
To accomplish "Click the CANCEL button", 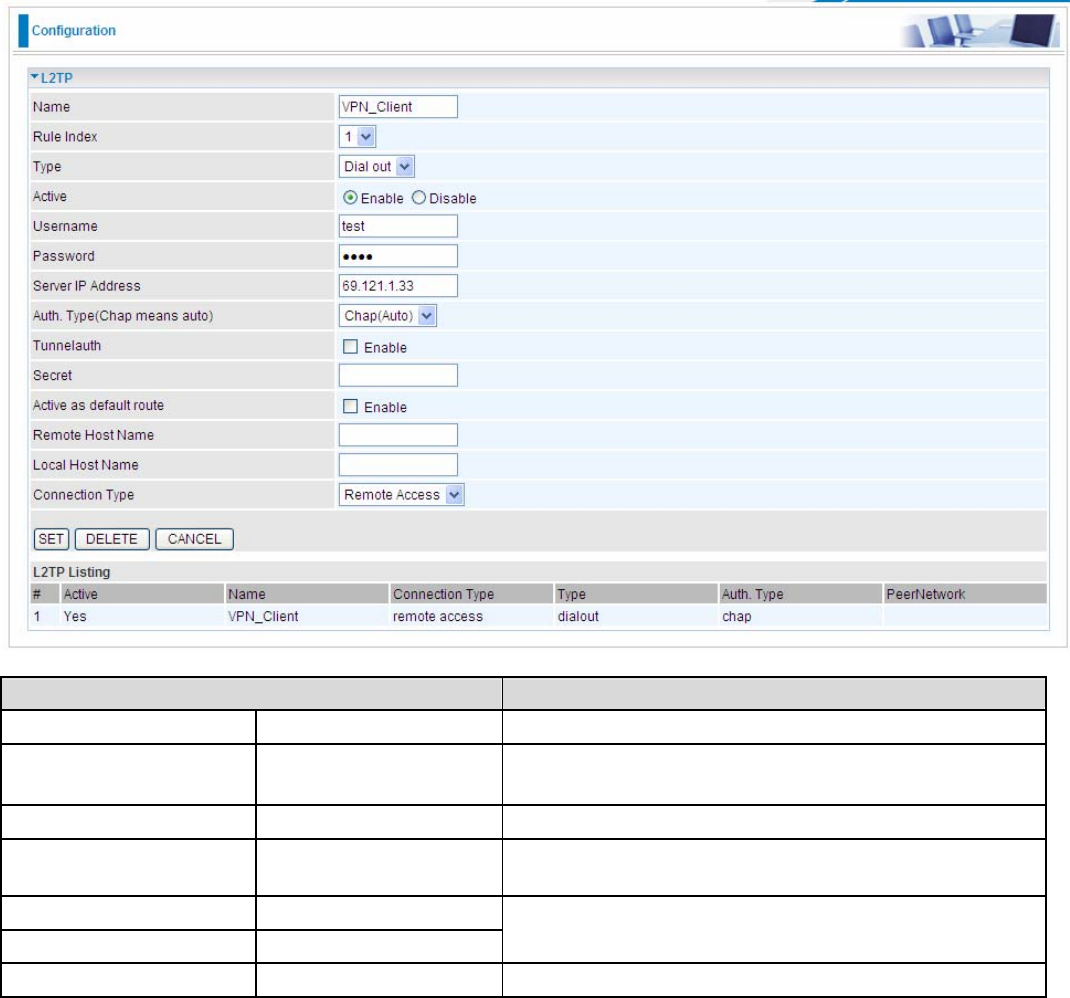I will point(194,539).
